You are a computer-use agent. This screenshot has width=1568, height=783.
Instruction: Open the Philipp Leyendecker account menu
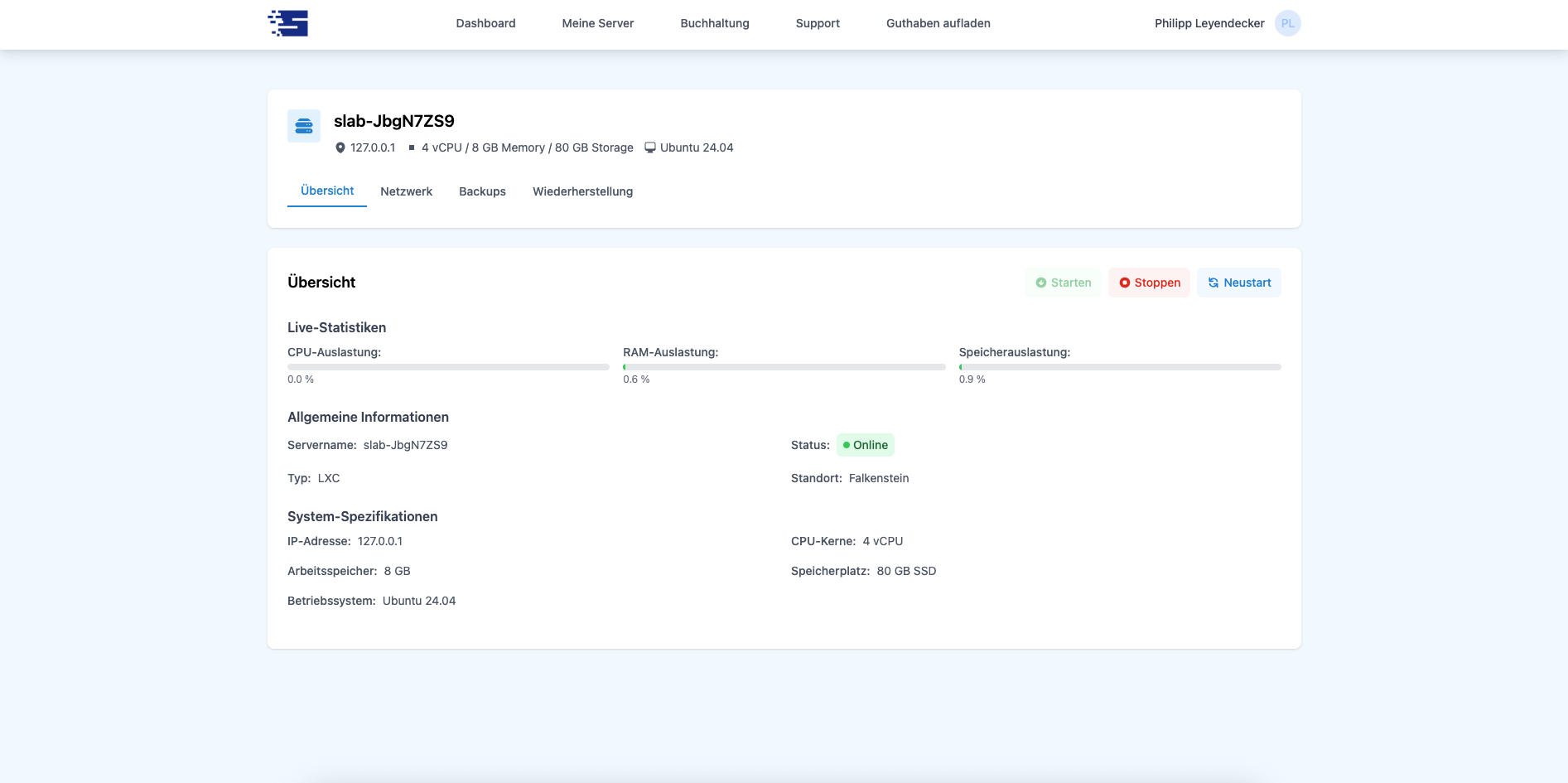(x=1209, y=23)
